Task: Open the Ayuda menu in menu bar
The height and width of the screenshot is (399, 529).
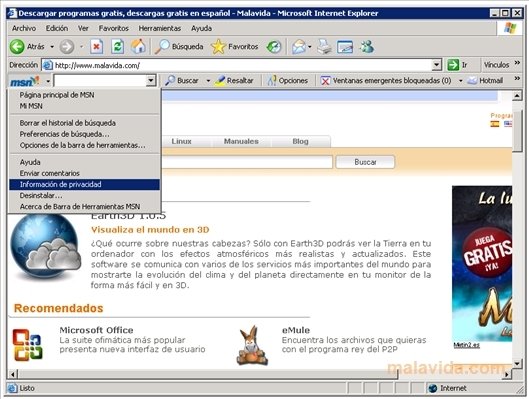Action: (x=201, y=28)
